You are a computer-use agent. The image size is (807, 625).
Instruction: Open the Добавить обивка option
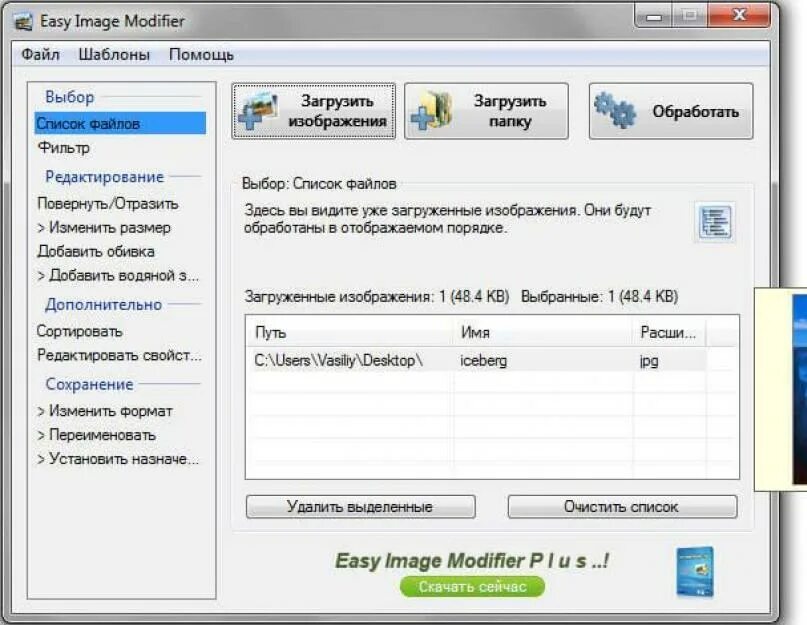(x=96, y=251)
